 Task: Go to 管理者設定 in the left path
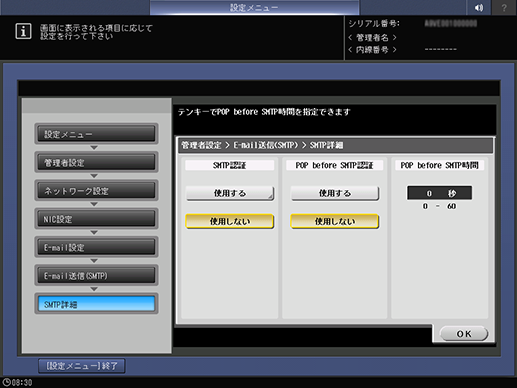(96, 162)
